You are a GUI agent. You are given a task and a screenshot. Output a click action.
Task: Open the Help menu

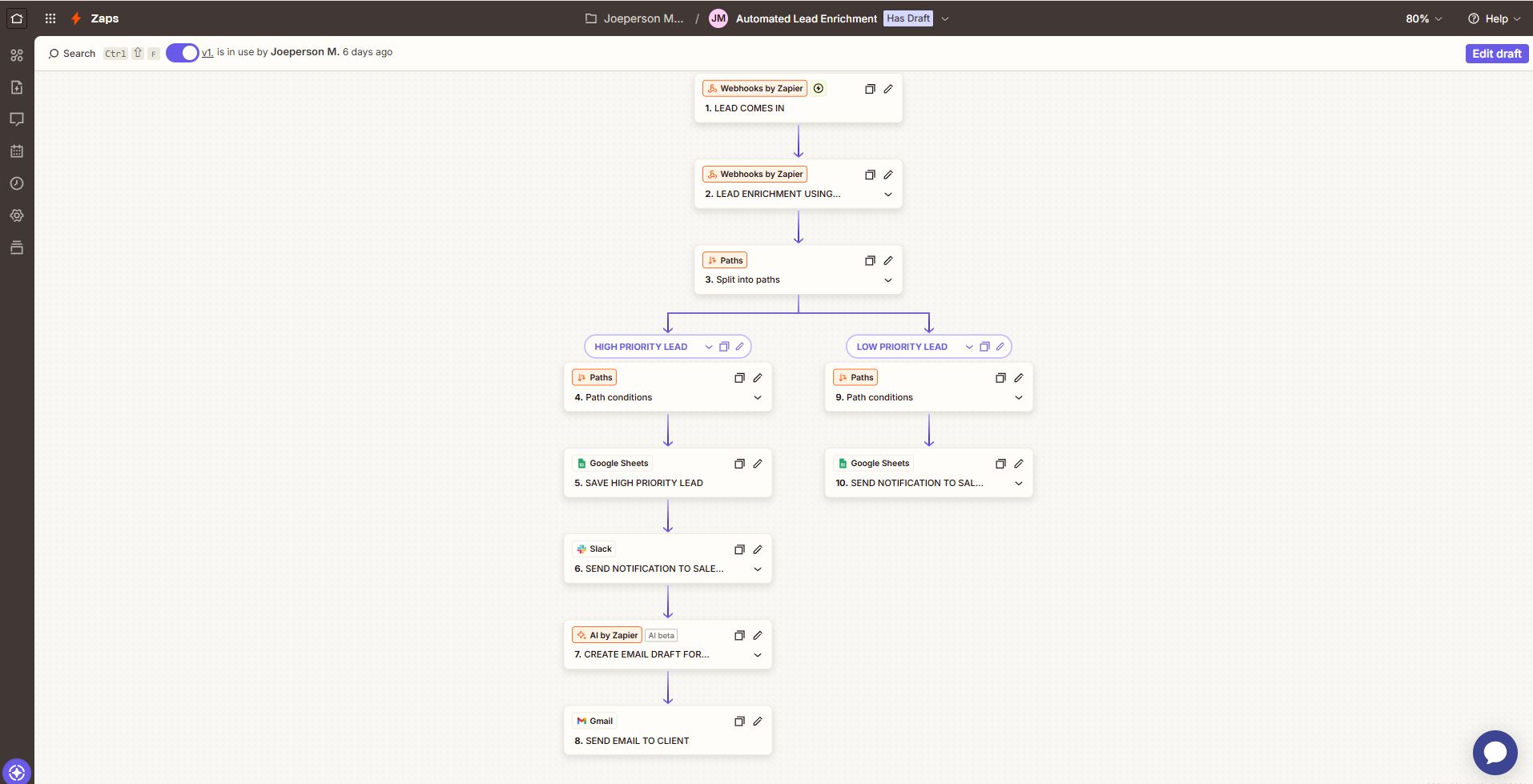[1494, 18]
